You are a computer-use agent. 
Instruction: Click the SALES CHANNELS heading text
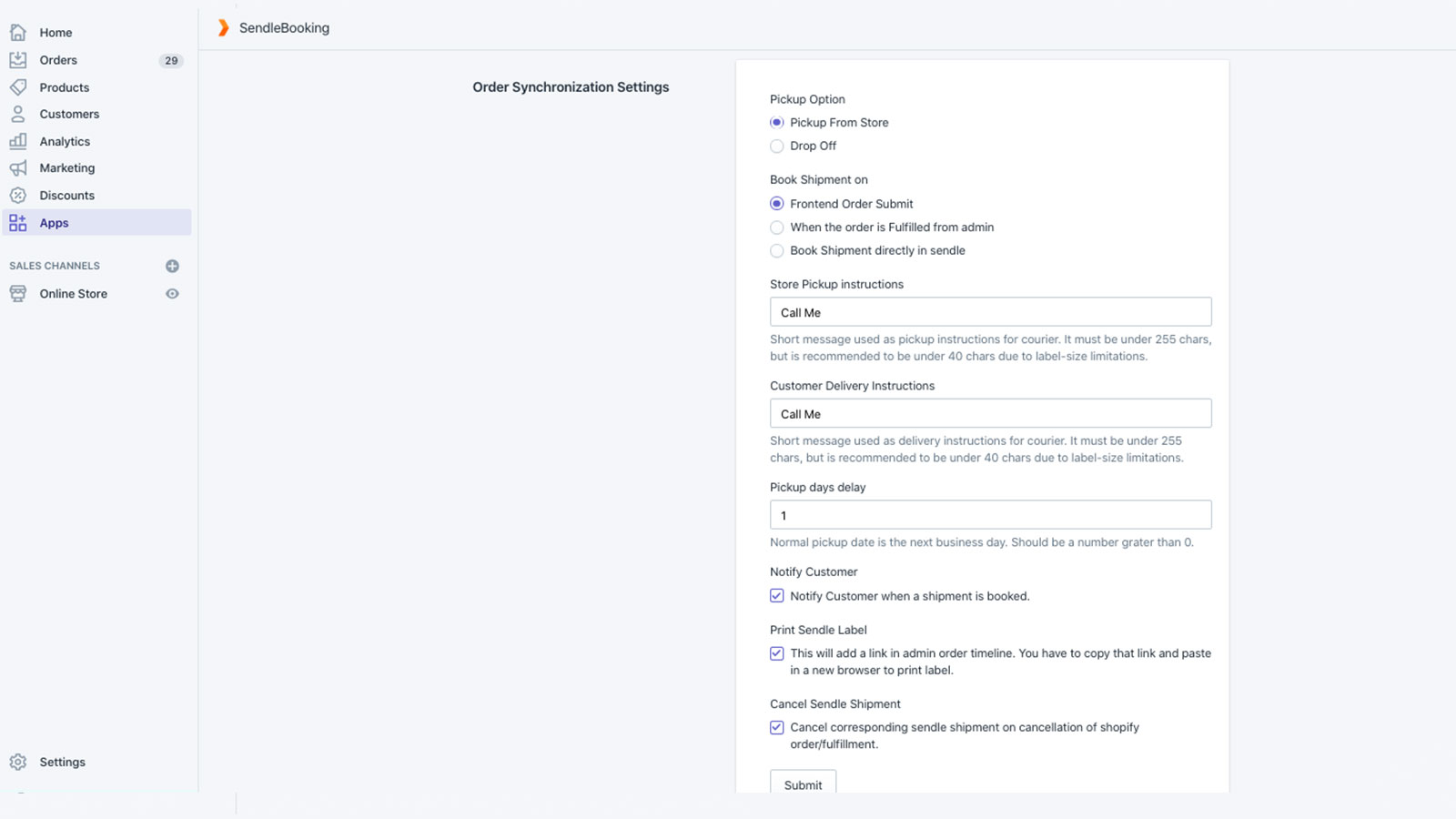pyautogui.click(x=55, y=266)
